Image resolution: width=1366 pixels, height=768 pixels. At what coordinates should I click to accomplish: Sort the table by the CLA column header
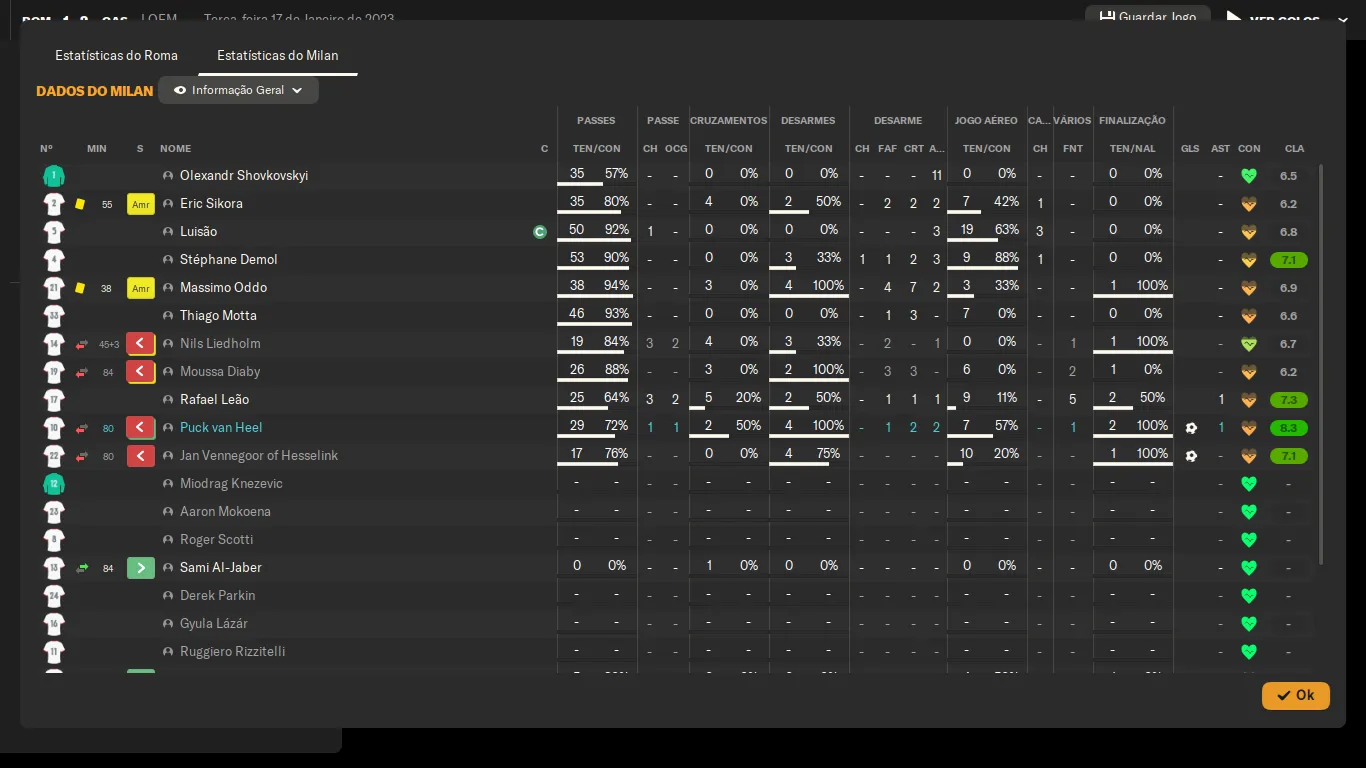pyautogui.click(x=1294, y=148)
